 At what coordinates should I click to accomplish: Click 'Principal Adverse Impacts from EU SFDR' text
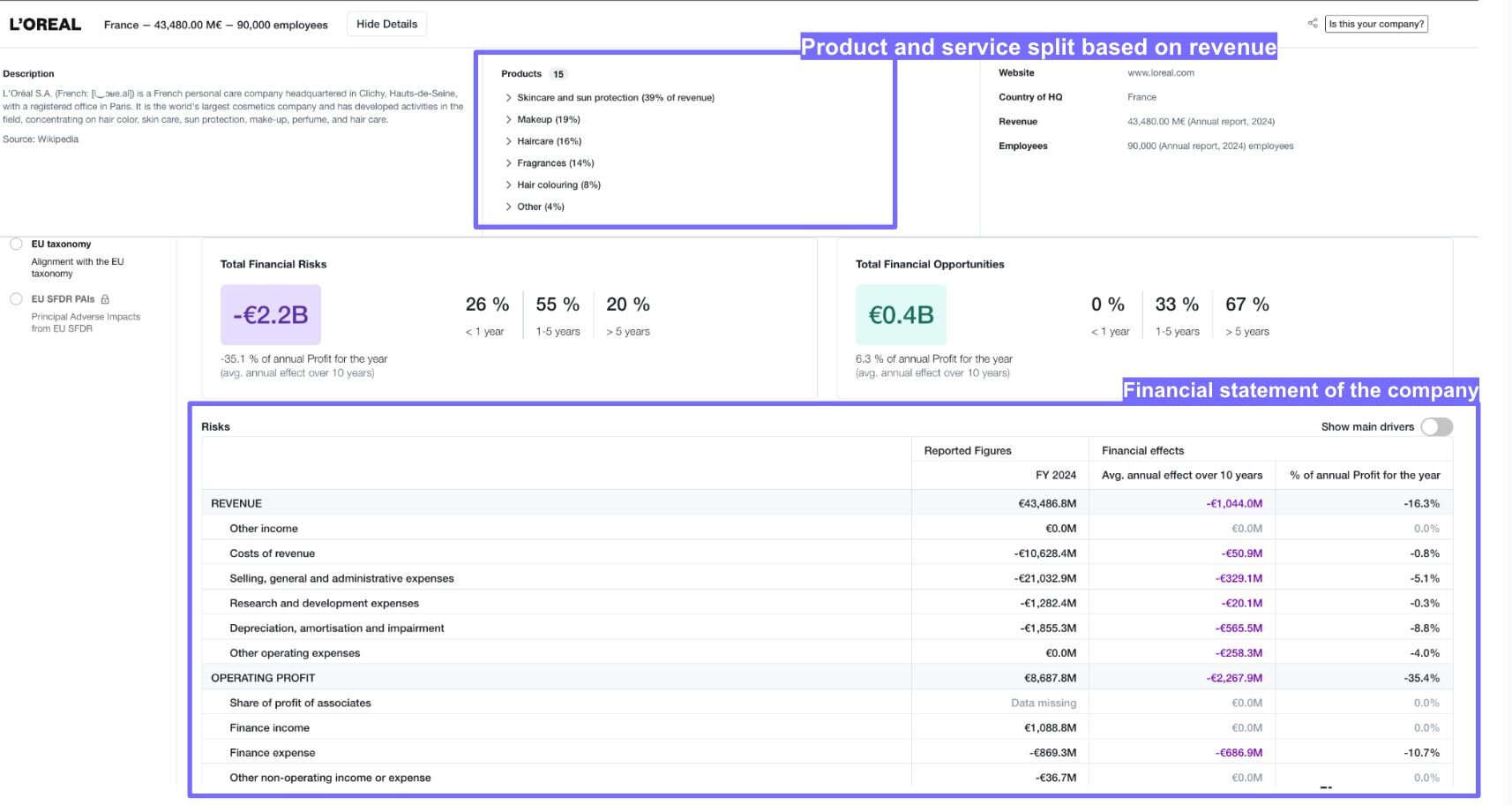coord(86,322)
